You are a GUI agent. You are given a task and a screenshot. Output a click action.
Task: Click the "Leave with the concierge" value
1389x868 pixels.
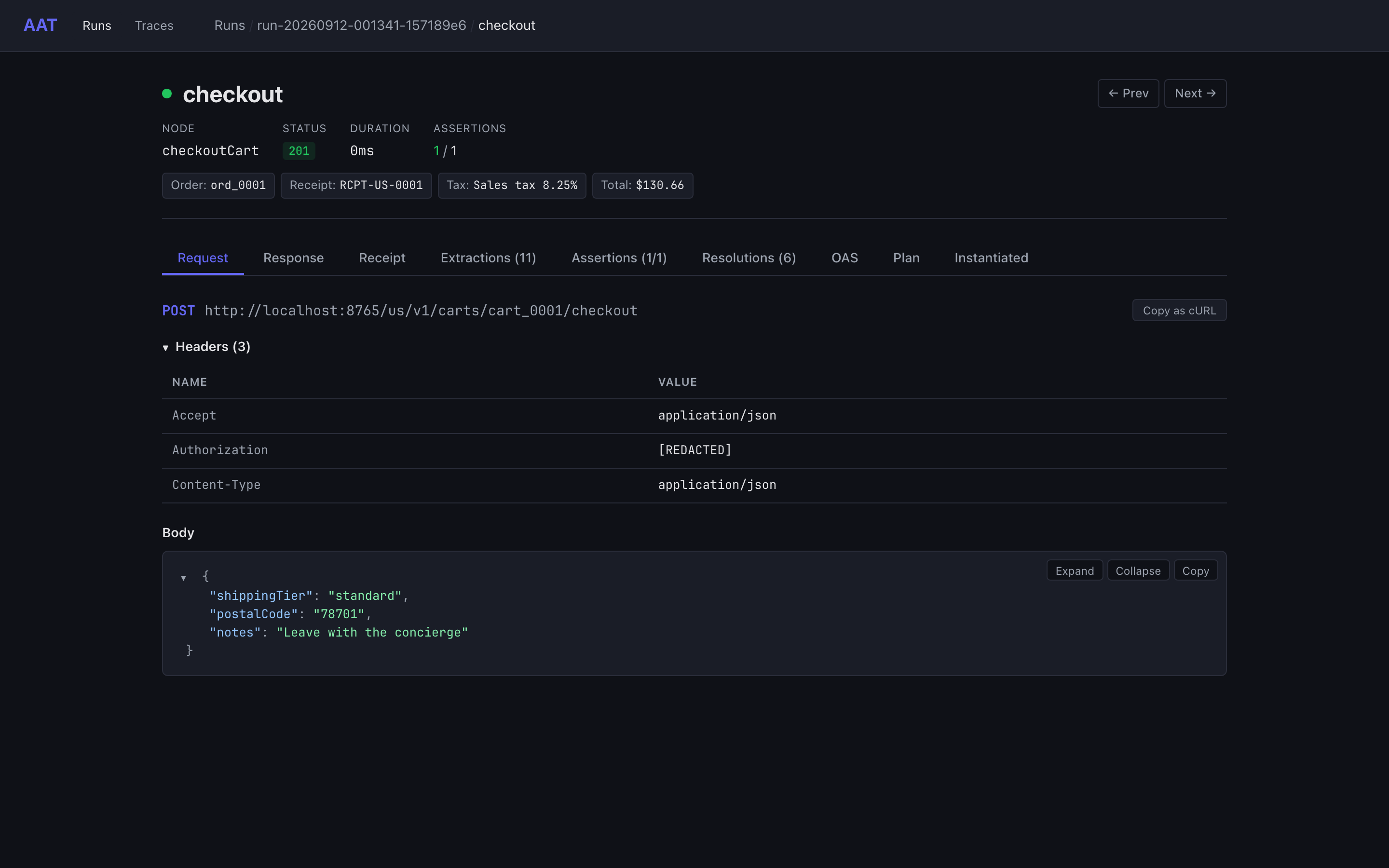372,633
